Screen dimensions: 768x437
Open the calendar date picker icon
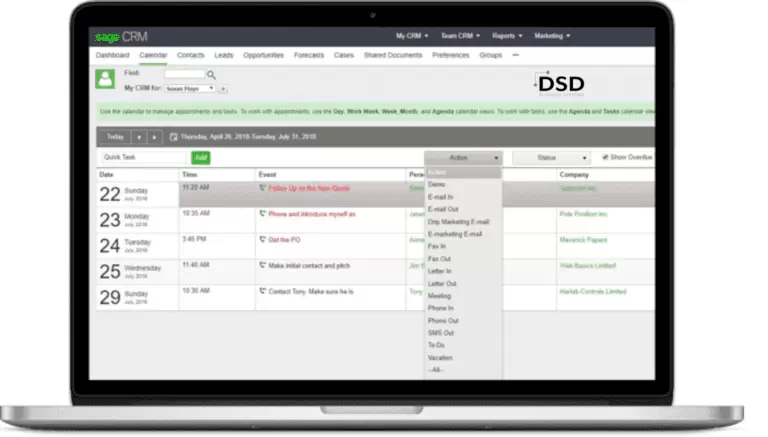point(174,137)
